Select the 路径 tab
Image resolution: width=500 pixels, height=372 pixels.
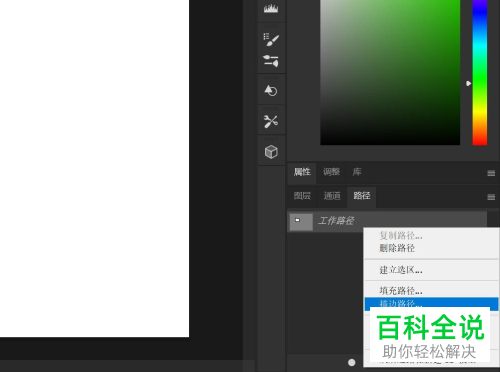pos(362,196)
